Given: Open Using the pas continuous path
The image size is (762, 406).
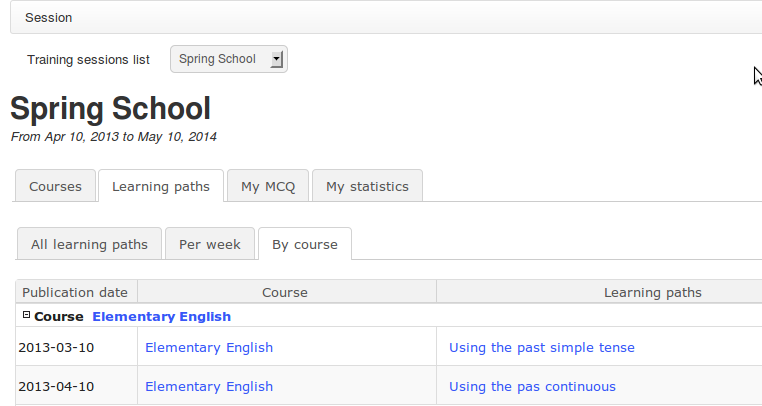Looking at the screenshot, I should 532,387.
